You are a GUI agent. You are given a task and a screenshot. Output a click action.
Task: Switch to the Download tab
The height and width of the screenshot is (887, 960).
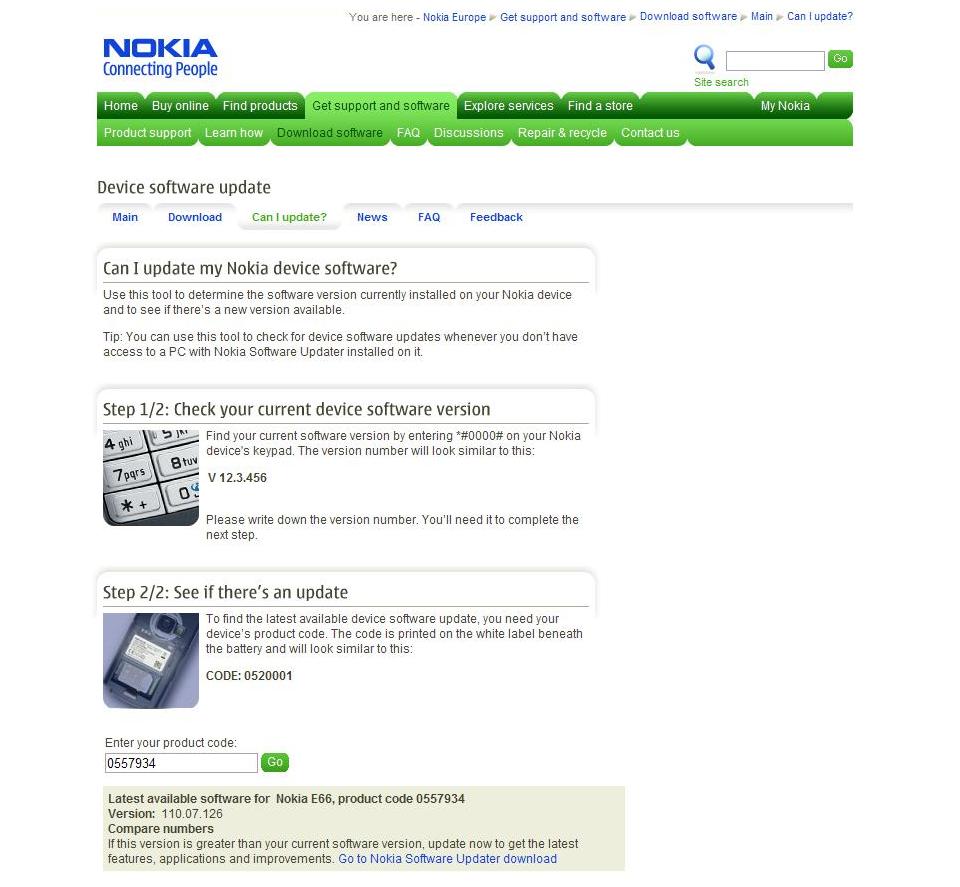(x=195, y=217)
